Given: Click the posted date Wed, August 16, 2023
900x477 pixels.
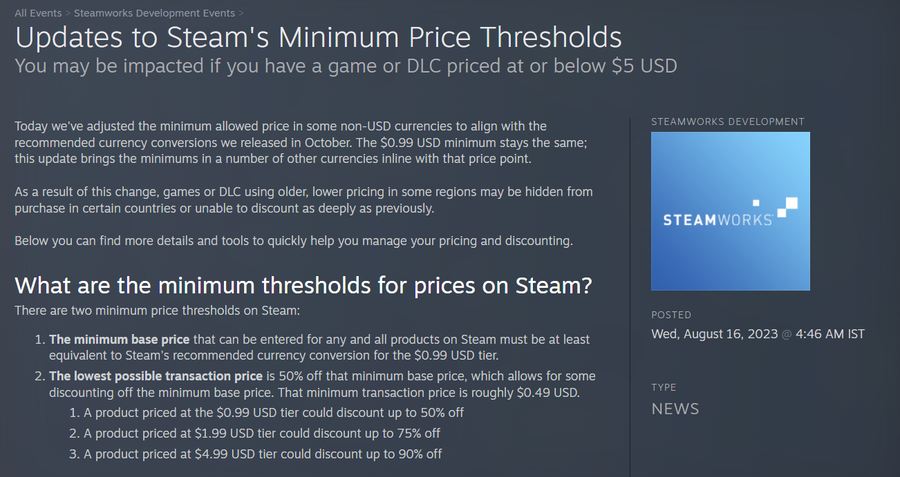Looking at the screenshot, I should pos(714,333).
